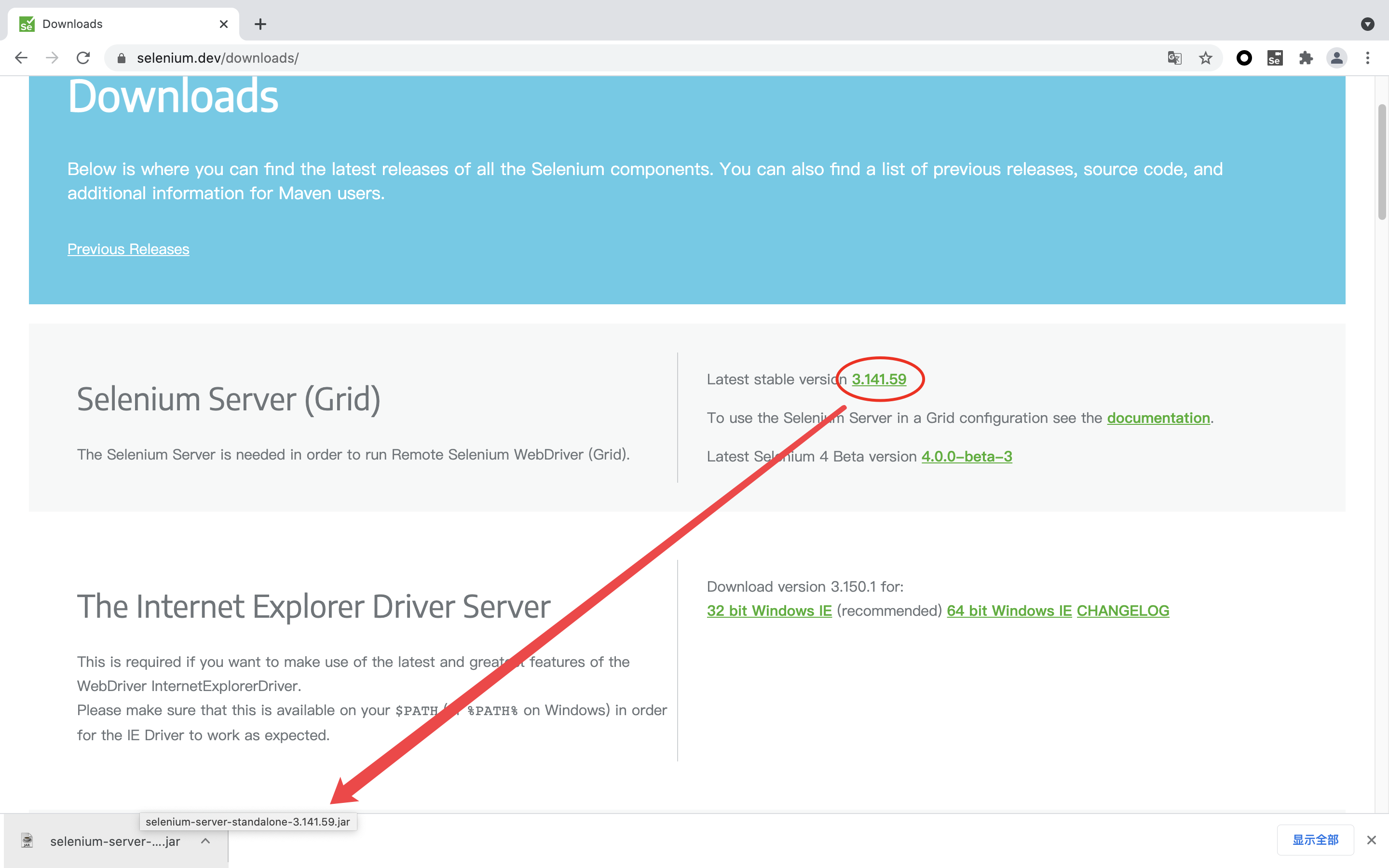
Task: Reload the current page
Action: [x=83, y=57]
